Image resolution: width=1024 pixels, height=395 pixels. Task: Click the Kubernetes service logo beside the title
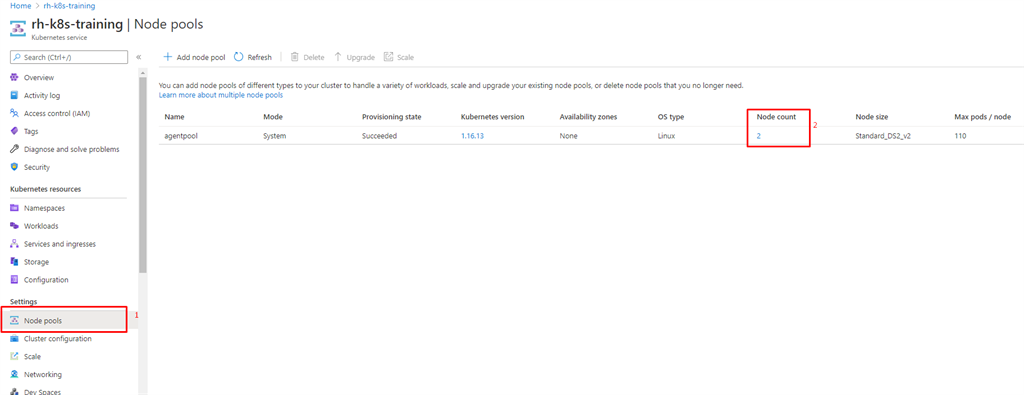pyautogui.click(x=17, y=28)
